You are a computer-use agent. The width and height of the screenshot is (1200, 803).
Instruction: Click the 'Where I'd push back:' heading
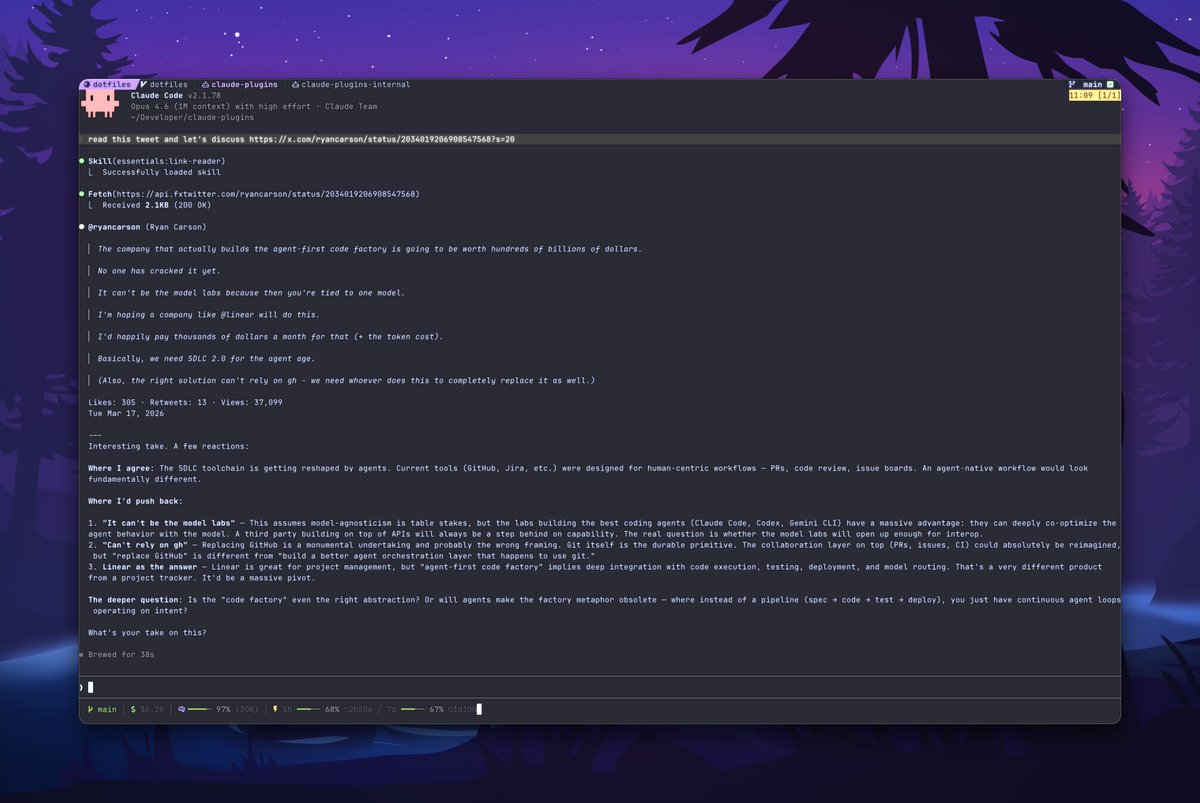click(x=136, y=500)
